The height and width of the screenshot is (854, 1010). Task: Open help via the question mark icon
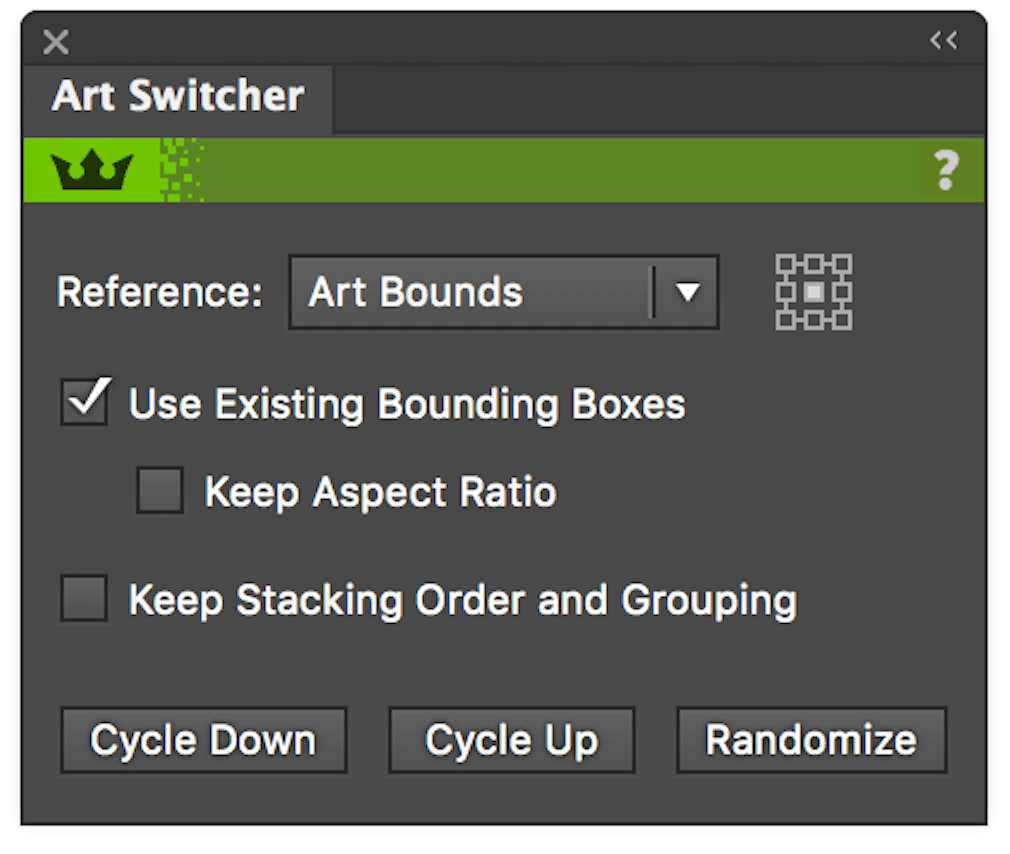pyautogui.click(x=945, y=170)
